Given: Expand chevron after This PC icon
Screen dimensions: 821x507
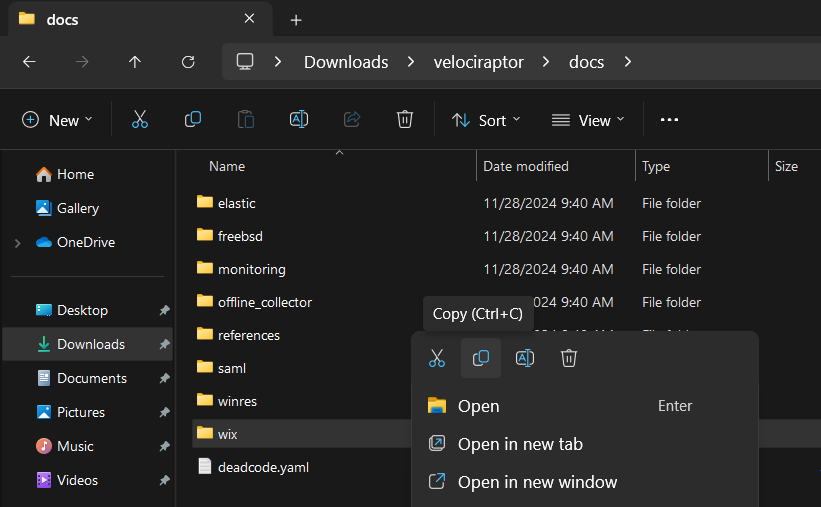Looking at the screenshot, I should (278, 62).
